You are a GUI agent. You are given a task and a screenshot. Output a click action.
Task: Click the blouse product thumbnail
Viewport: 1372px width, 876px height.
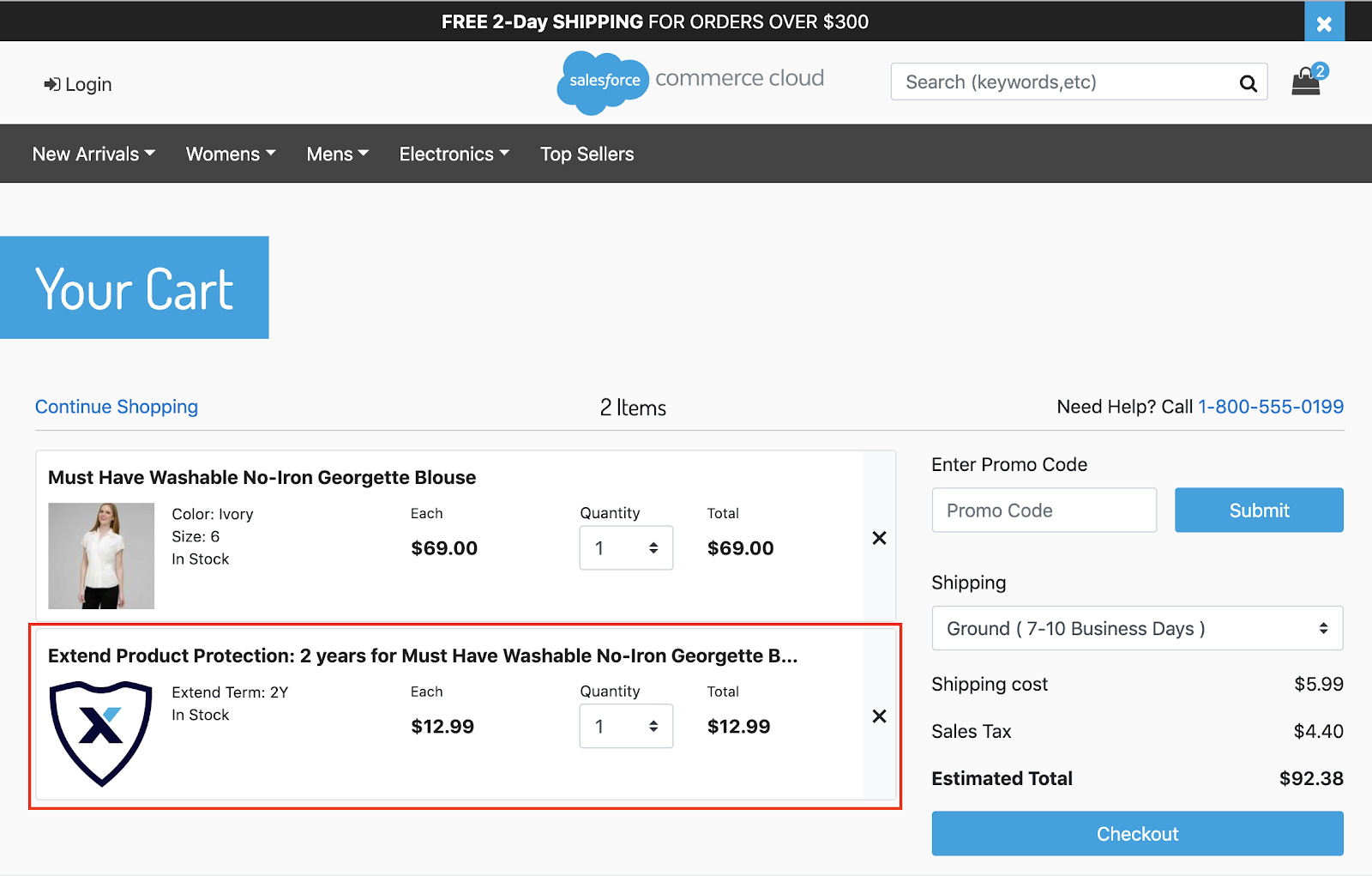point(101,556)
